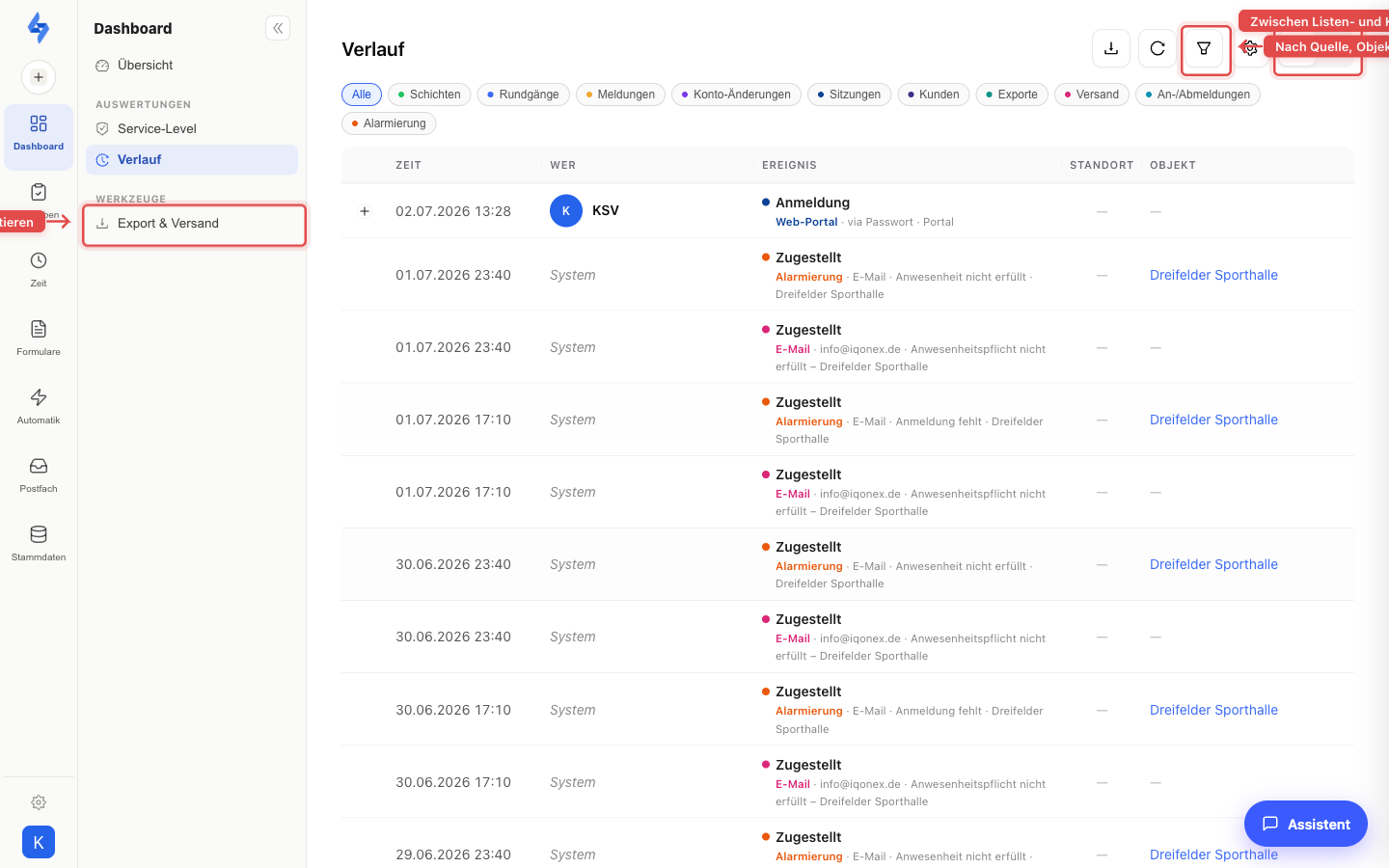Go to Übersicht in the Dashboard menu
Viewport: 1389px width, 868px height.
pyautogui.click(x=192, y=66)
